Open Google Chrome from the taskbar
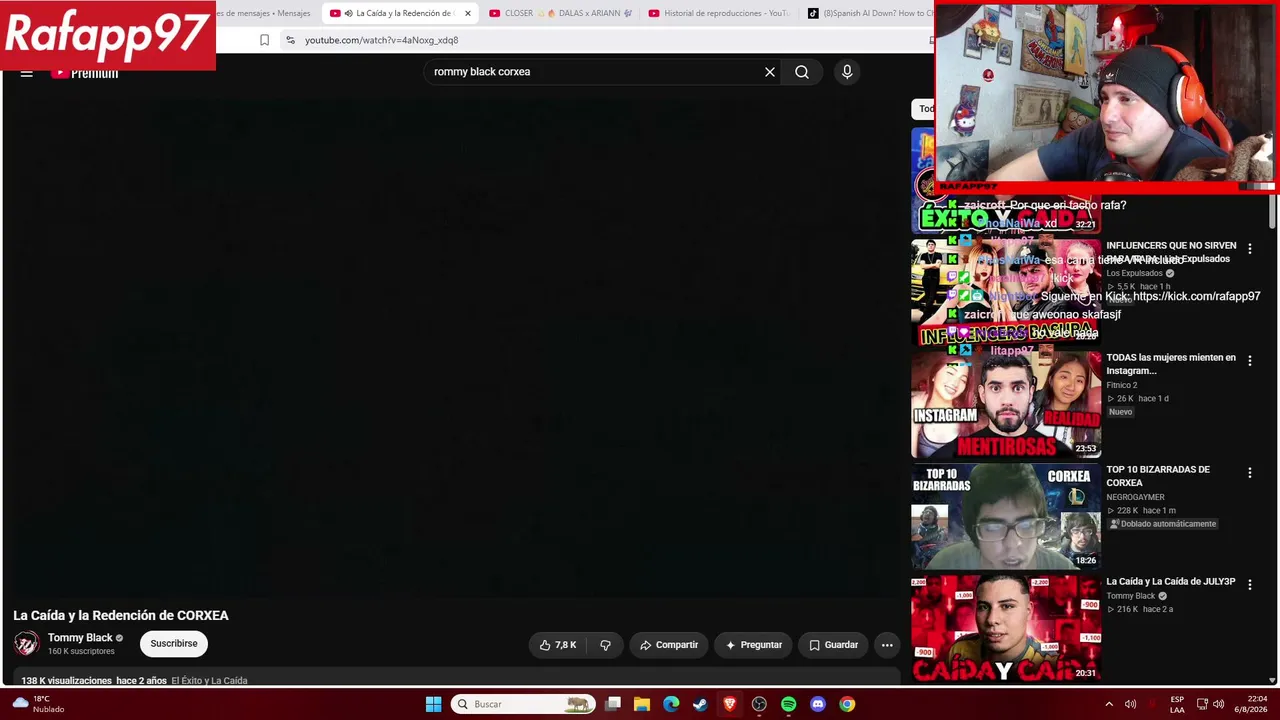 pyautogui.click(x=847, y=704)
